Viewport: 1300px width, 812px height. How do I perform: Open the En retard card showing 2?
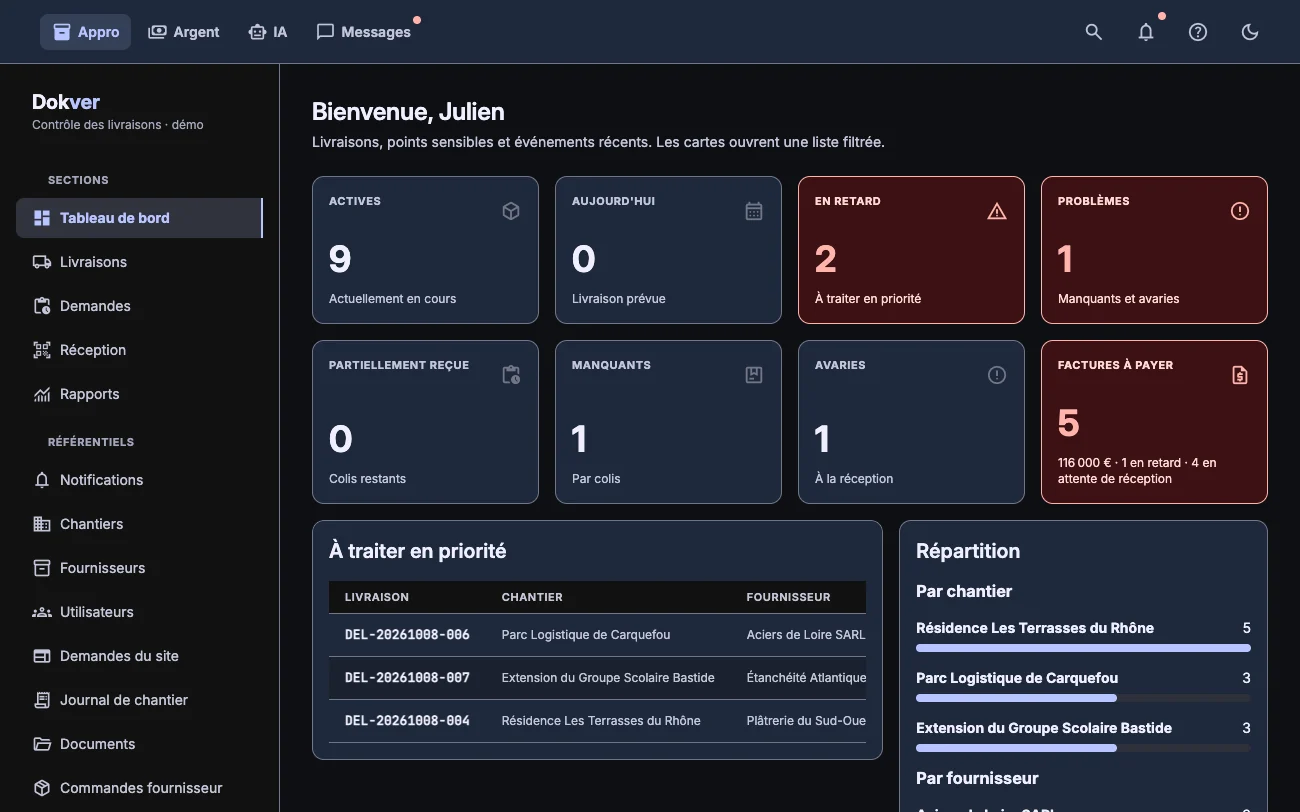point(911,250)
